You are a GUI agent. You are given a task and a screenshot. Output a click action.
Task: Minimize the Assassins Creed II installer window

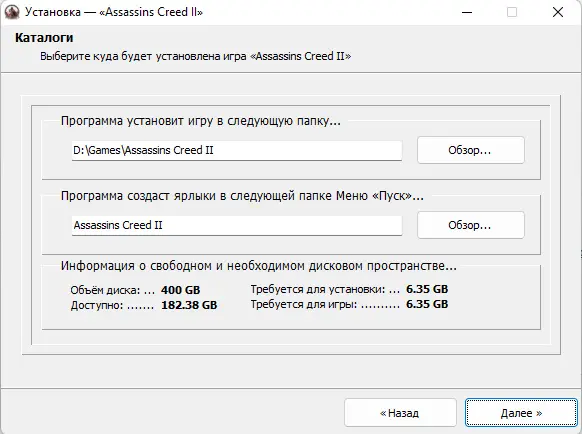(x=467, y=12)
